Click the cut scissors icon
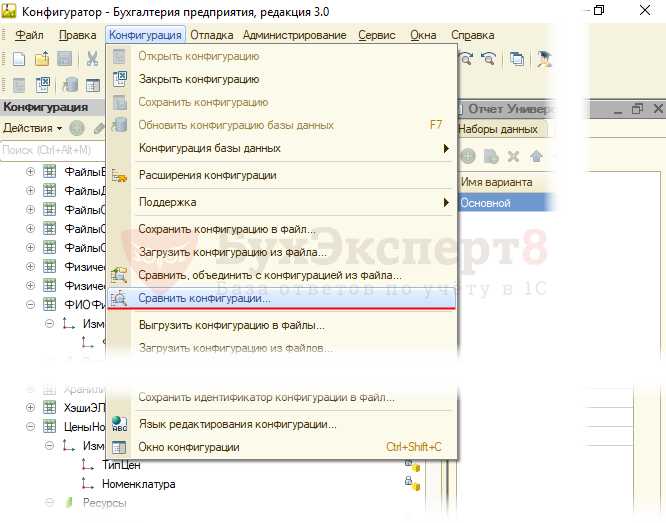The width and height of the screenshot is (666, 523). coord(92,59)
